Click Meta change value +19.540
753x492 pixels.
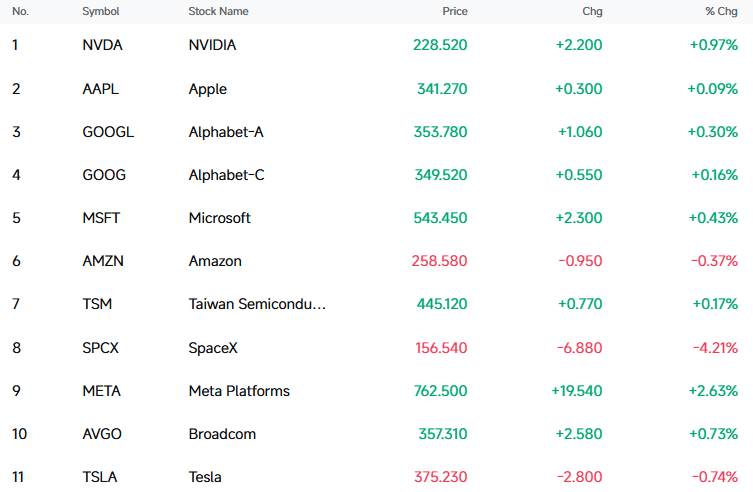[576, 391]
